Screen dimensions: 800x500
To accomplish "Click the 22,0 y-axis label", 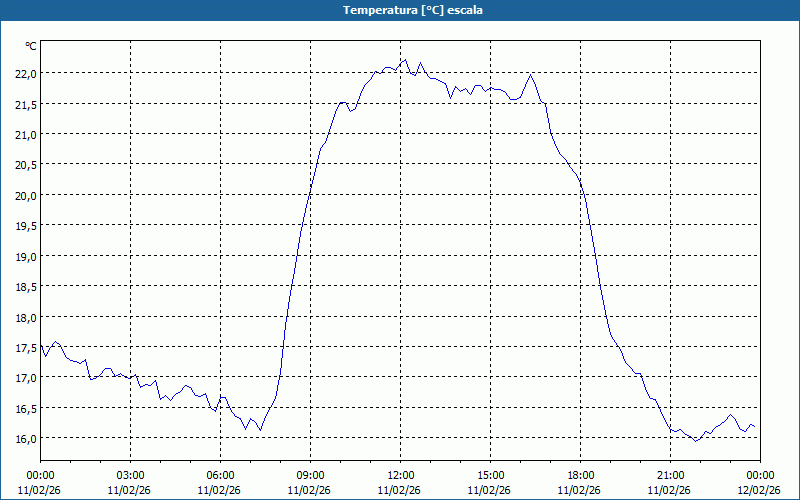I will click(x=26, y=73).
